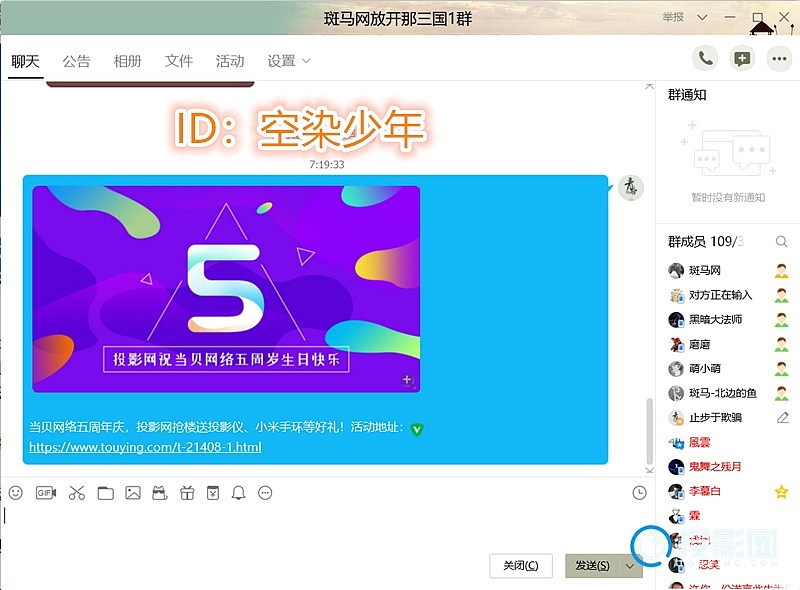Click 黑暗大法师 member avatar
Viewport: 800px width, 590px height.
click(x=676, y=320)
